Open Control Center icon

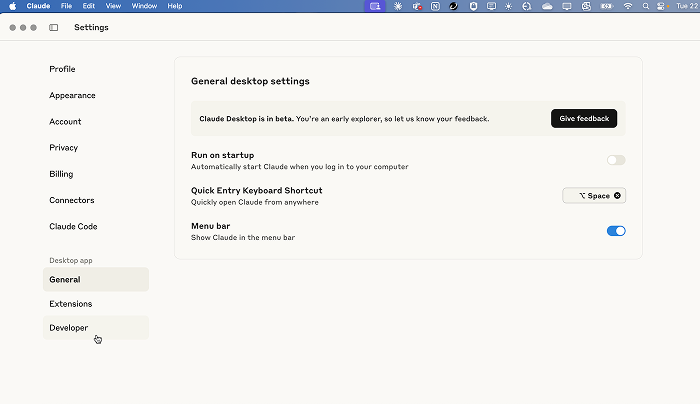661,6
